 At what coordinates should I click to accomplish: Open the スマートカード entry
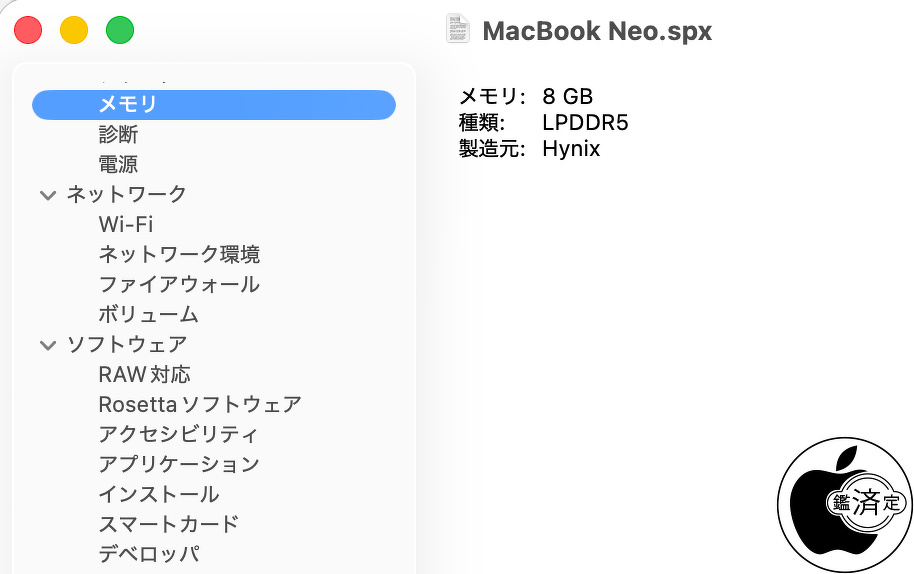click(168, 524)
